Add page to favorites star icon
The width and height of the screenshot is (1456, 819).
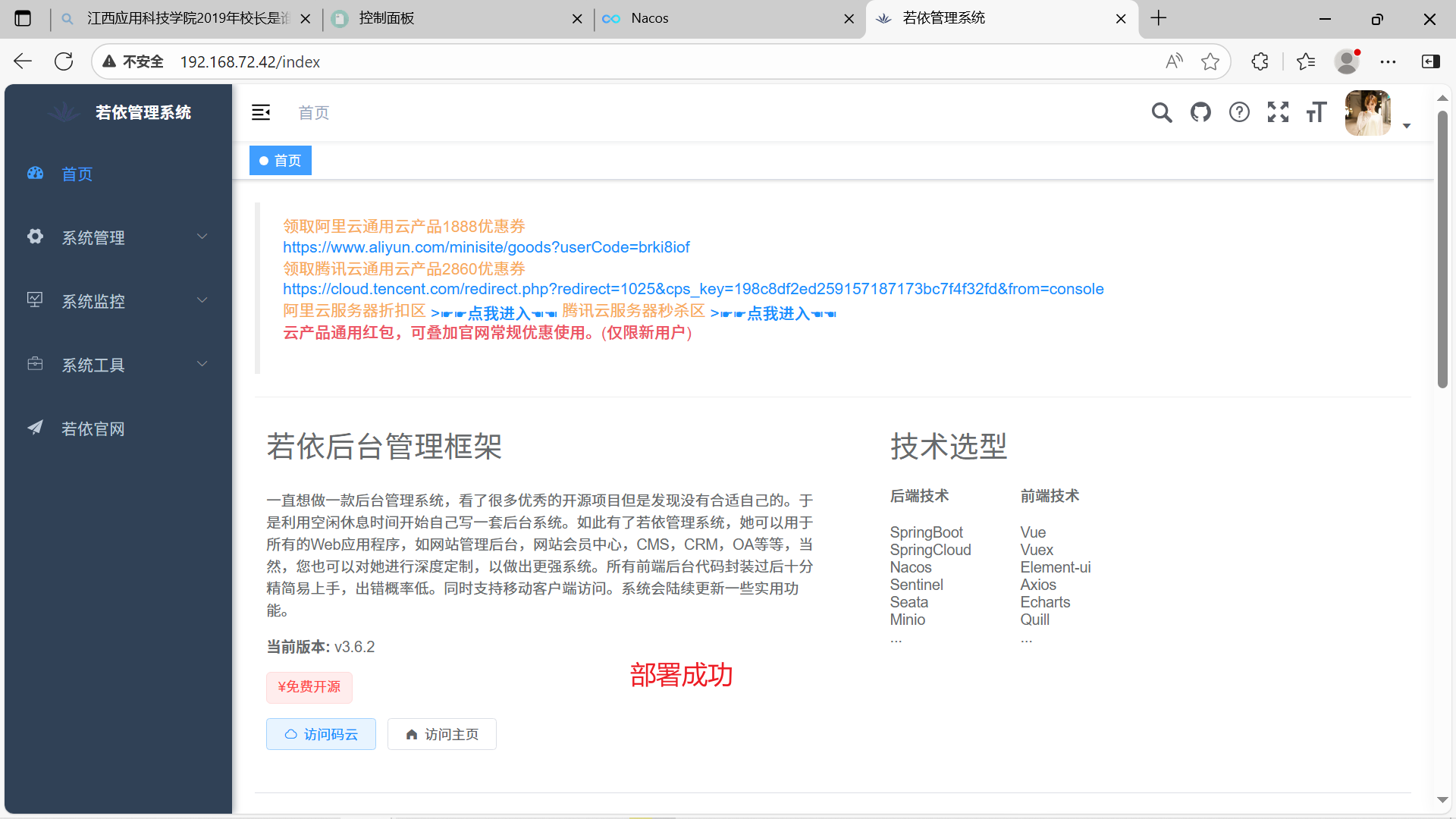pyautogui.click(x=1210, y=61)
